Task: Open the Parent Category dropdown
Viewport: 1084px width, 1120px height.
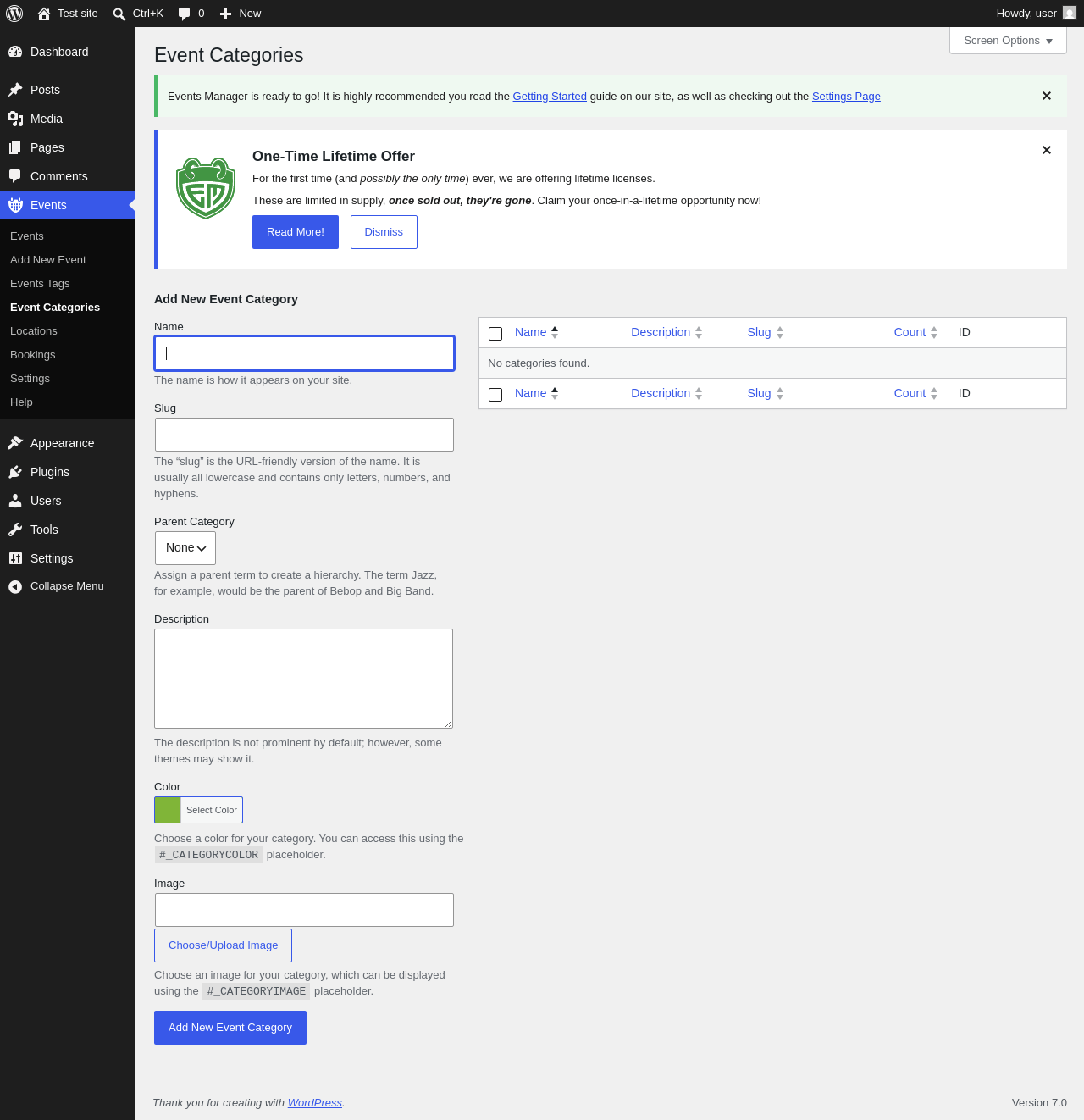Action: pyautogui.click(x=185, y=548)
